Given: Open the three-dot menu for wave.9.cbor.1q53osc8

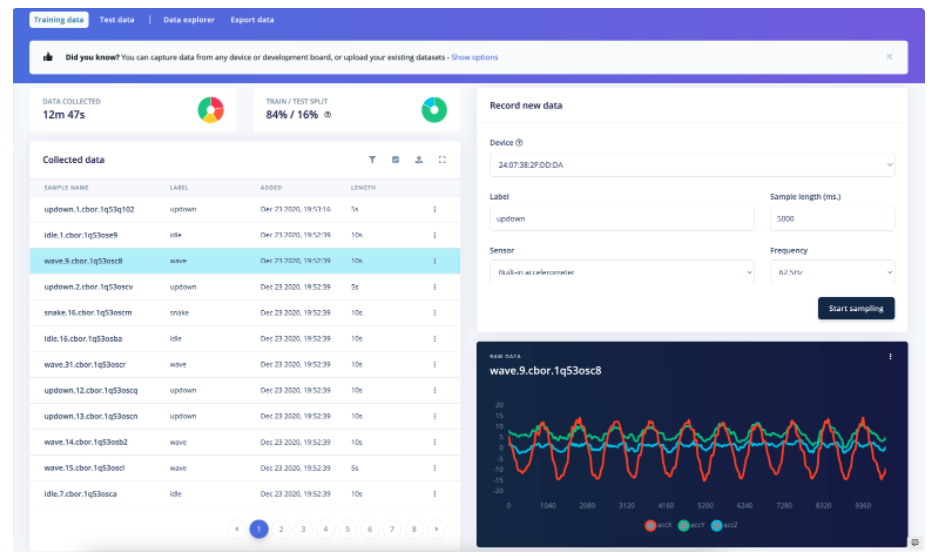Looking at the screenshot, I should click(434, 261).
